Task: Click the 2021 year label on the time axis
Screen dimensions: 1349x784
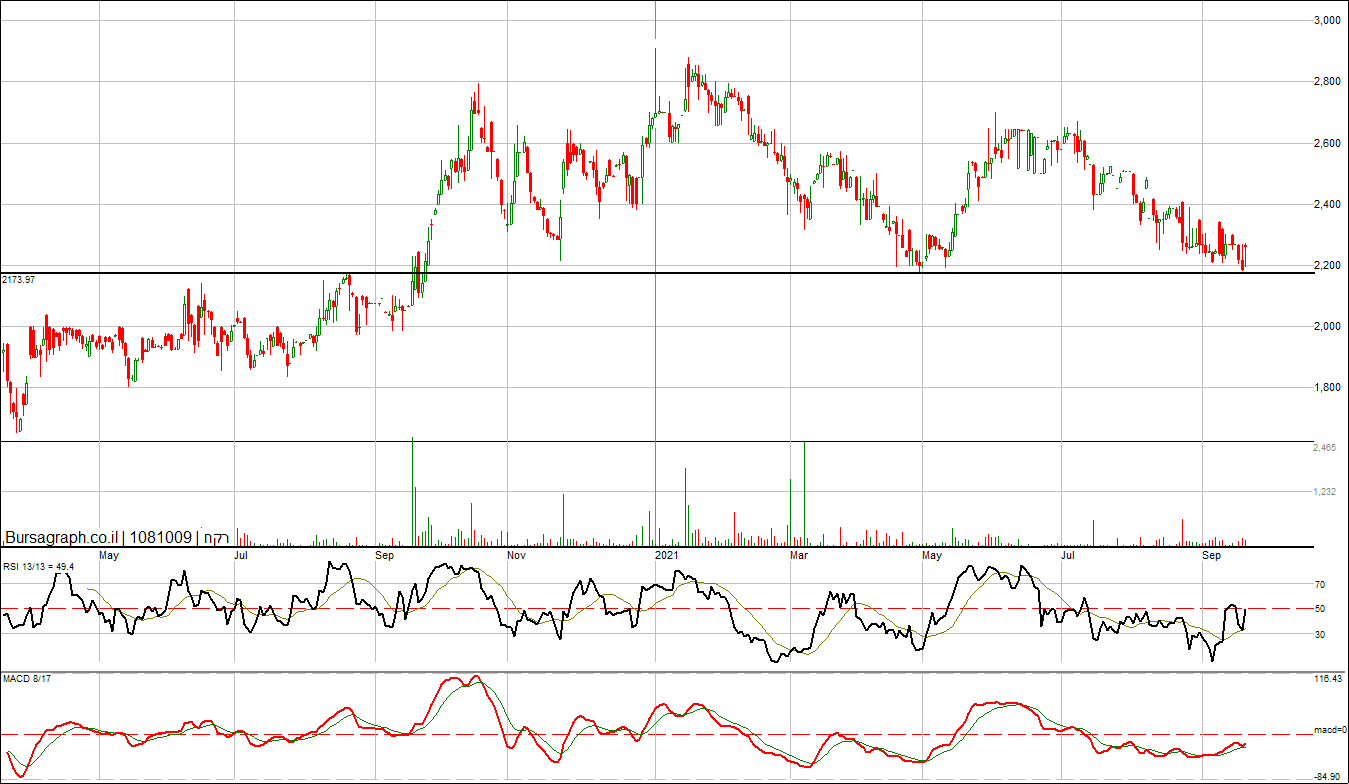Action: click(667, 554)
